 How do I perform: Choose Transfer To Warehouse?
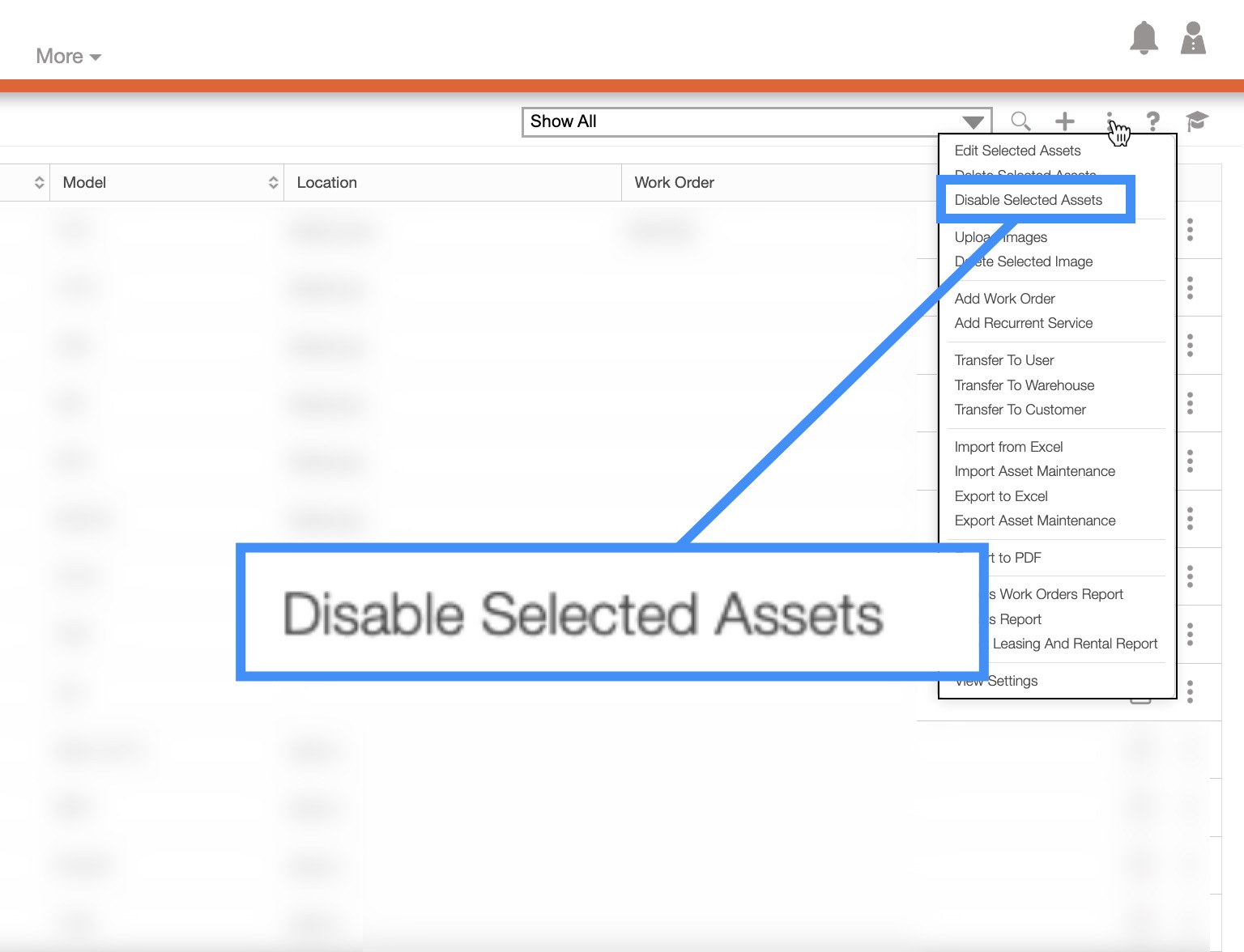[1024, 385]
